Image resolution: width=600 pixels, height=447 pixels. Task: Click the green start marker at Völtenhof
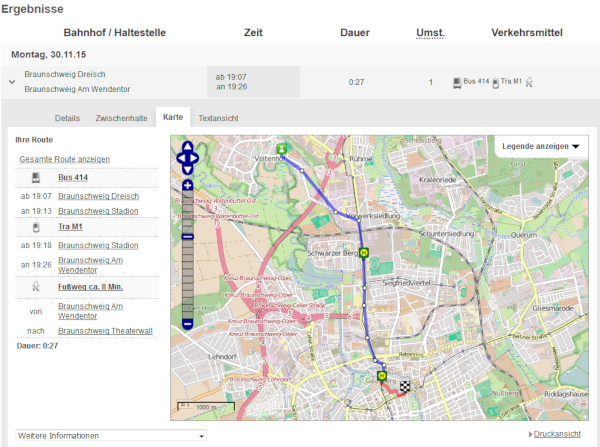(282, 149)
